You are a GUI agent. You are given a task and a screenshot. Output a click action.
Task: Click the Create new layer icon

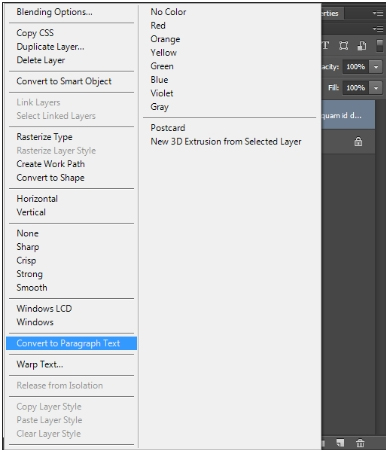click(340, 443)
